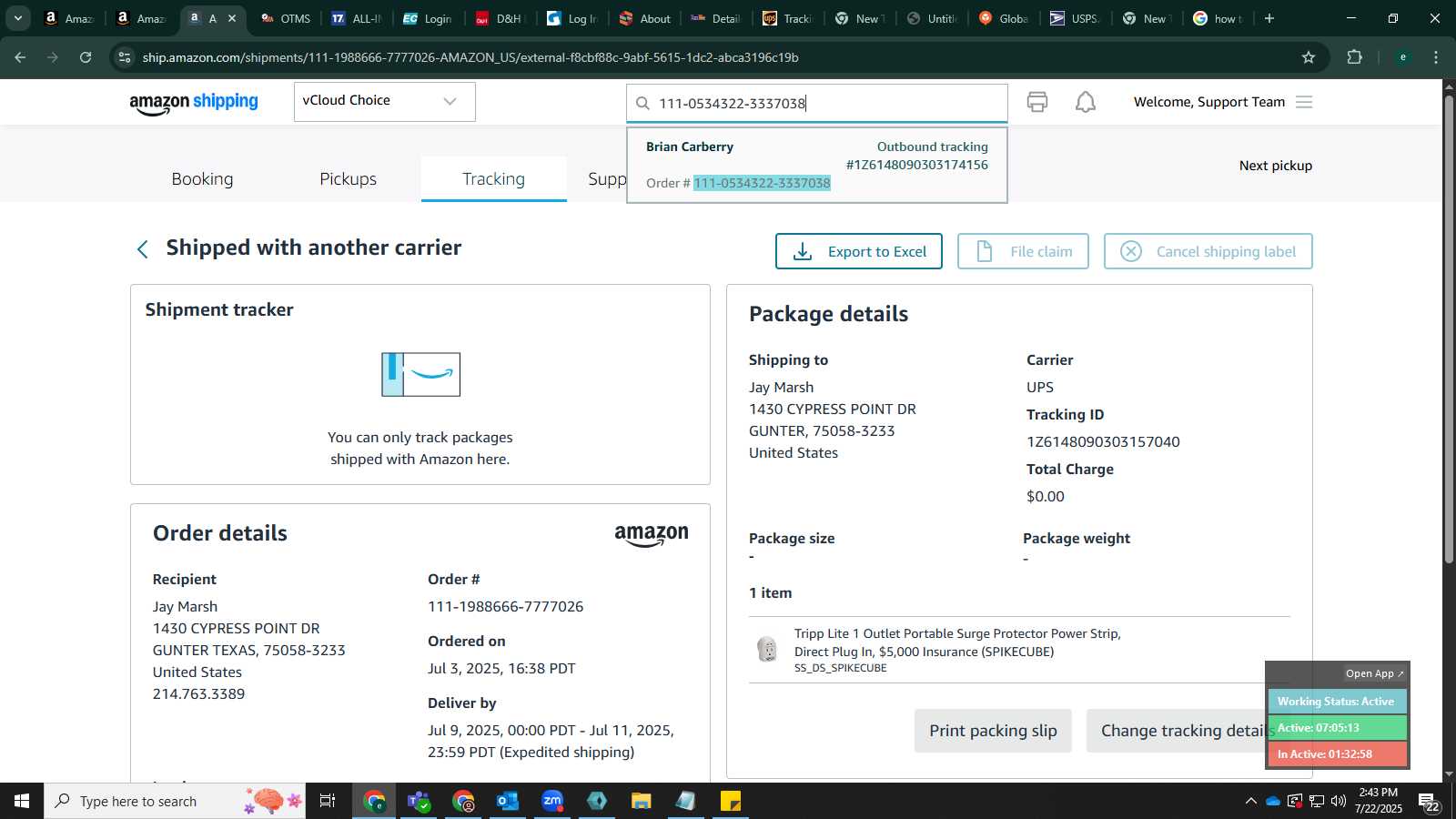Open Task View on taskbar
Viewport: 1456px width, 819px height.
click(x=328, y=801)
